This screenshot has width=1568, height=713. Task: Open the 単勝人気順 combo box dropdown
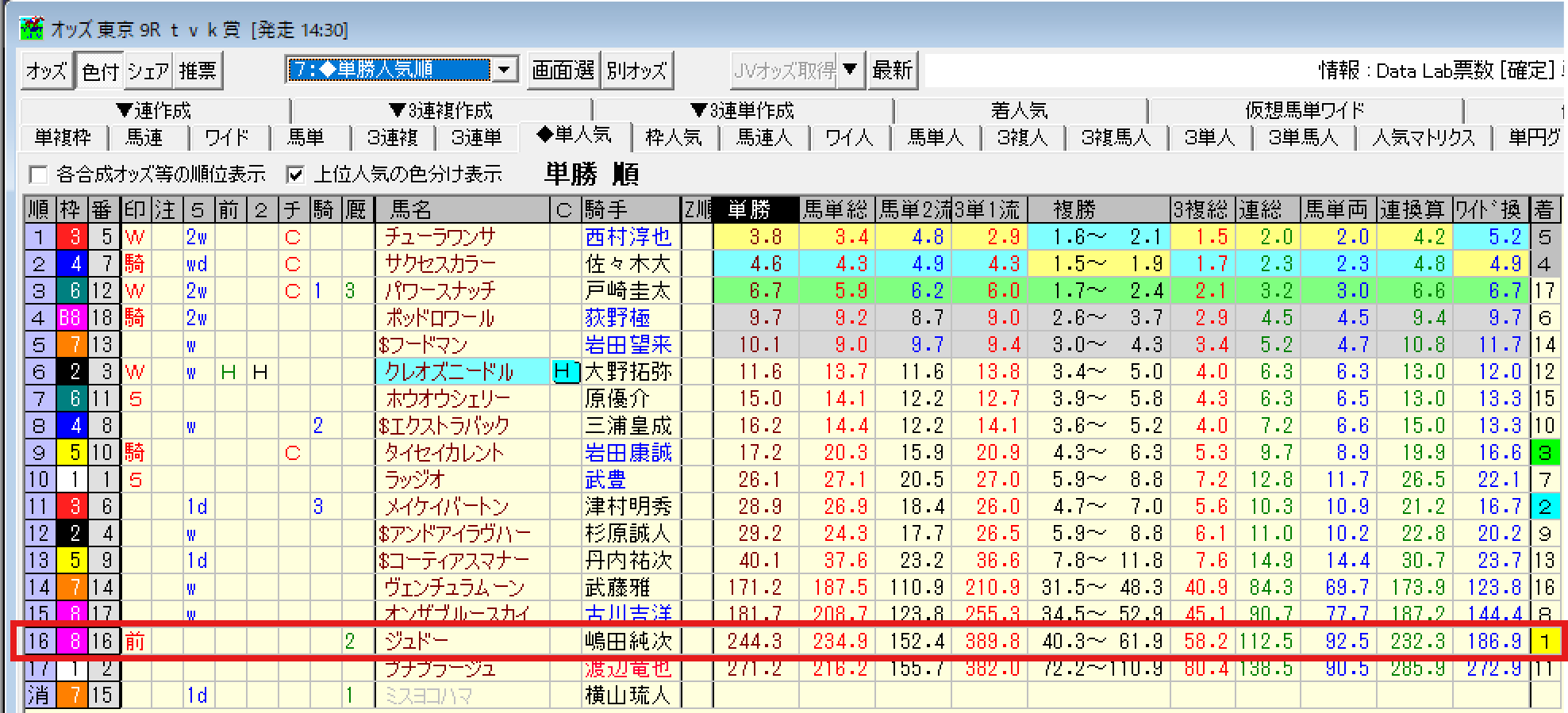pos(504,70)
